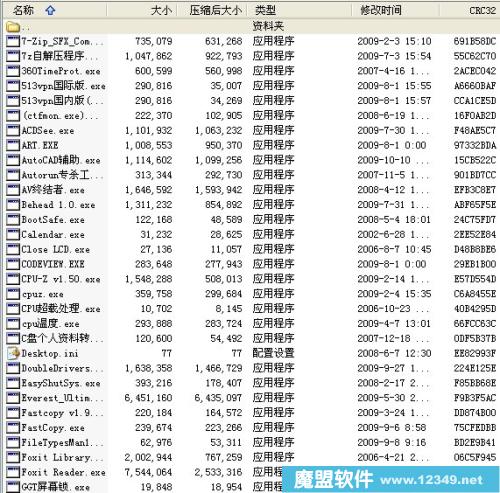Image resolution: width=500 pixels, height=493 pixels.
Task: Select the cpu温度.exe file row
Action: point(251,323)
